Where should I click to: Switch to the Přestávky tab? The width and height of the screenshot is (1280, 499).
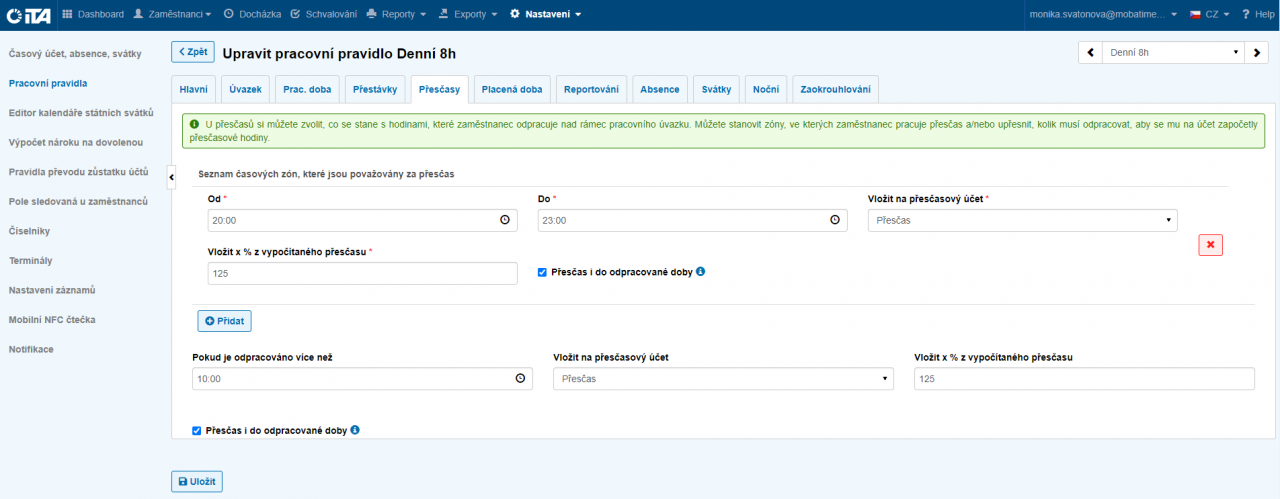point(375,89)
